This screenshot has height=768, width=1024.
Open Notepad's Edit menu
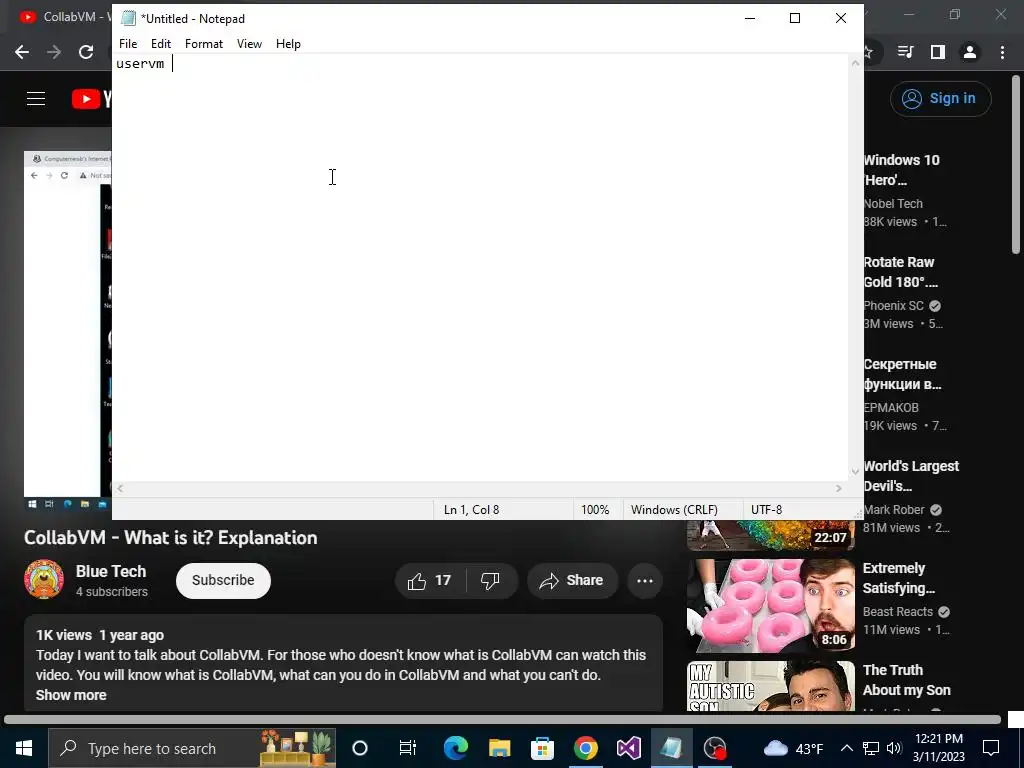click(161, 44)
